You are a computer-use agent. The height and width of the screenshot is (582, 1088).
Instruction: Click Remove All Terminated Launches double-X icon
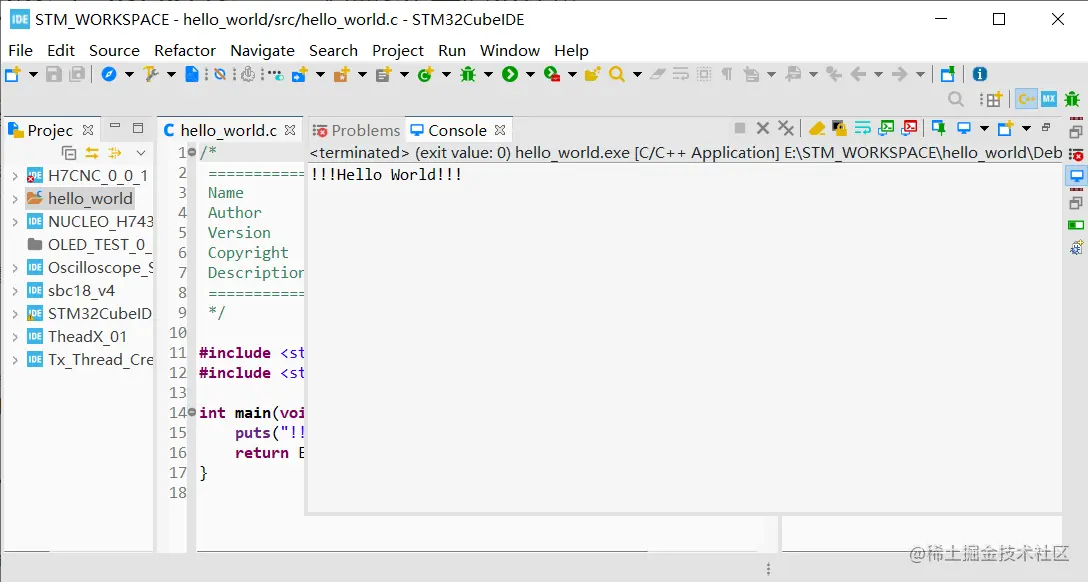point(785,128)
